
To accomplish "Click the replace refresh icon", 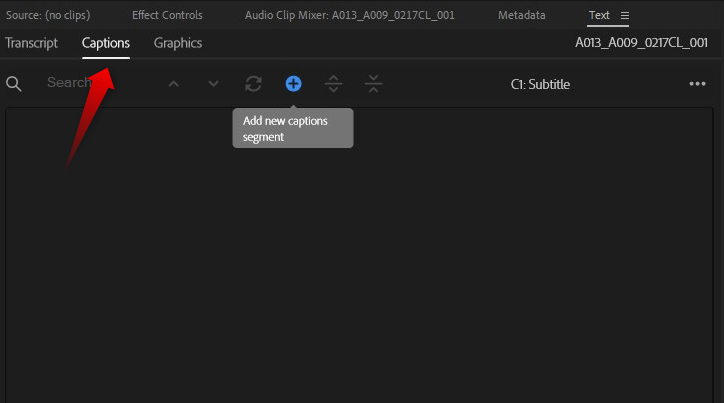I will pyautogui.click(x=253, y=84).
